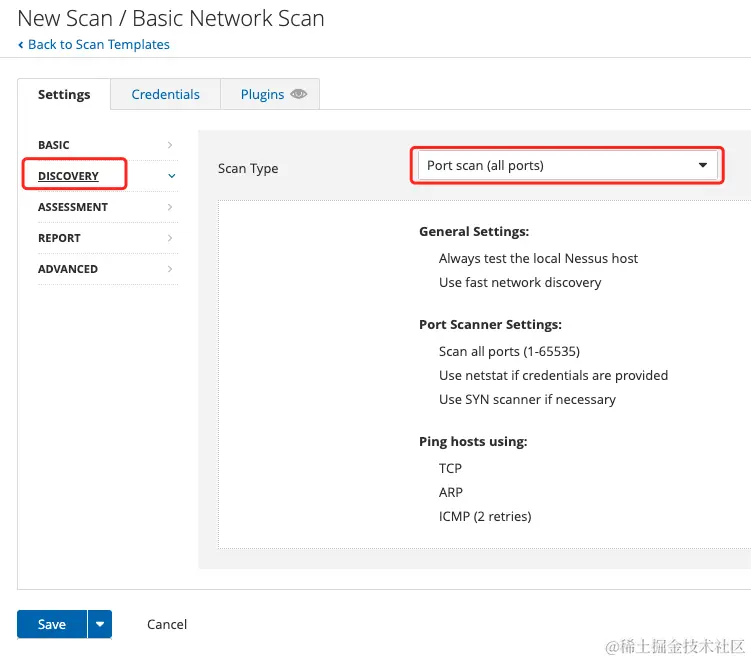This screenshot has width=751, height=661.
Task: Collapse the DISCOVERY section chevron
Action: [x=171, y=176]
